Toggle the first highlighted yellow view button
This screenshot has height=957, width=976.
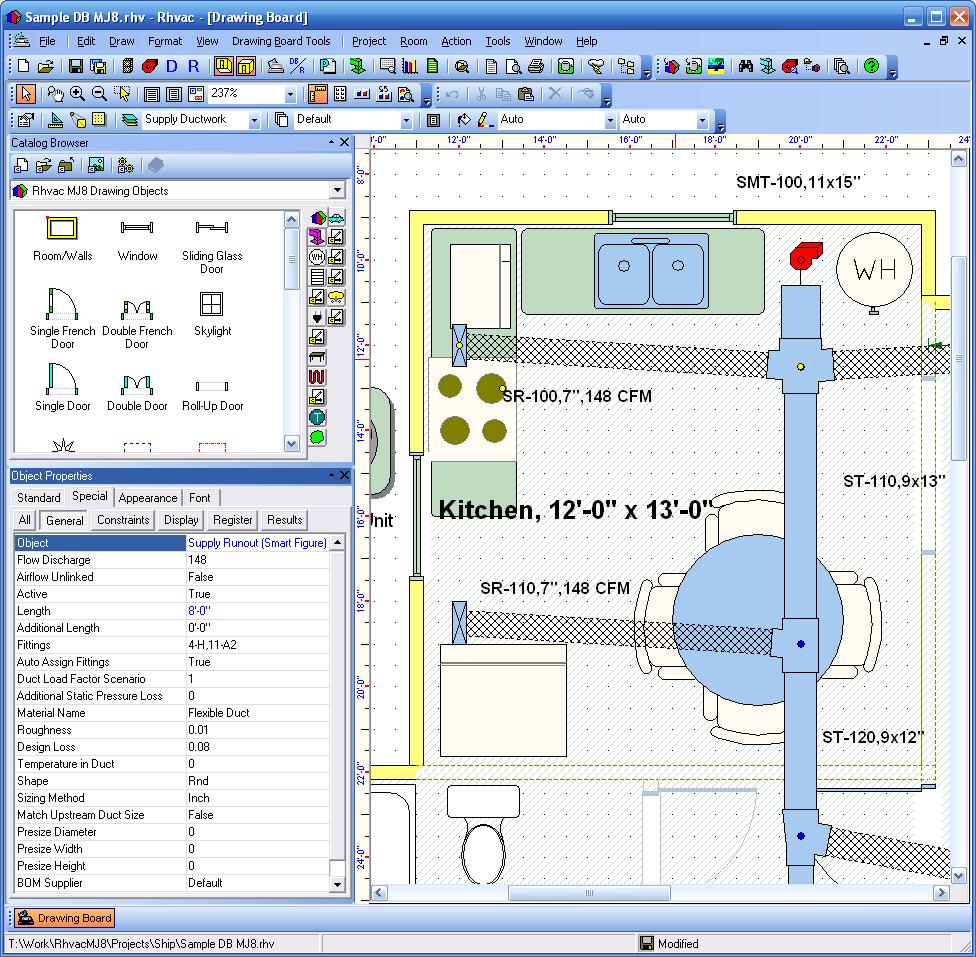pos(223,67)
